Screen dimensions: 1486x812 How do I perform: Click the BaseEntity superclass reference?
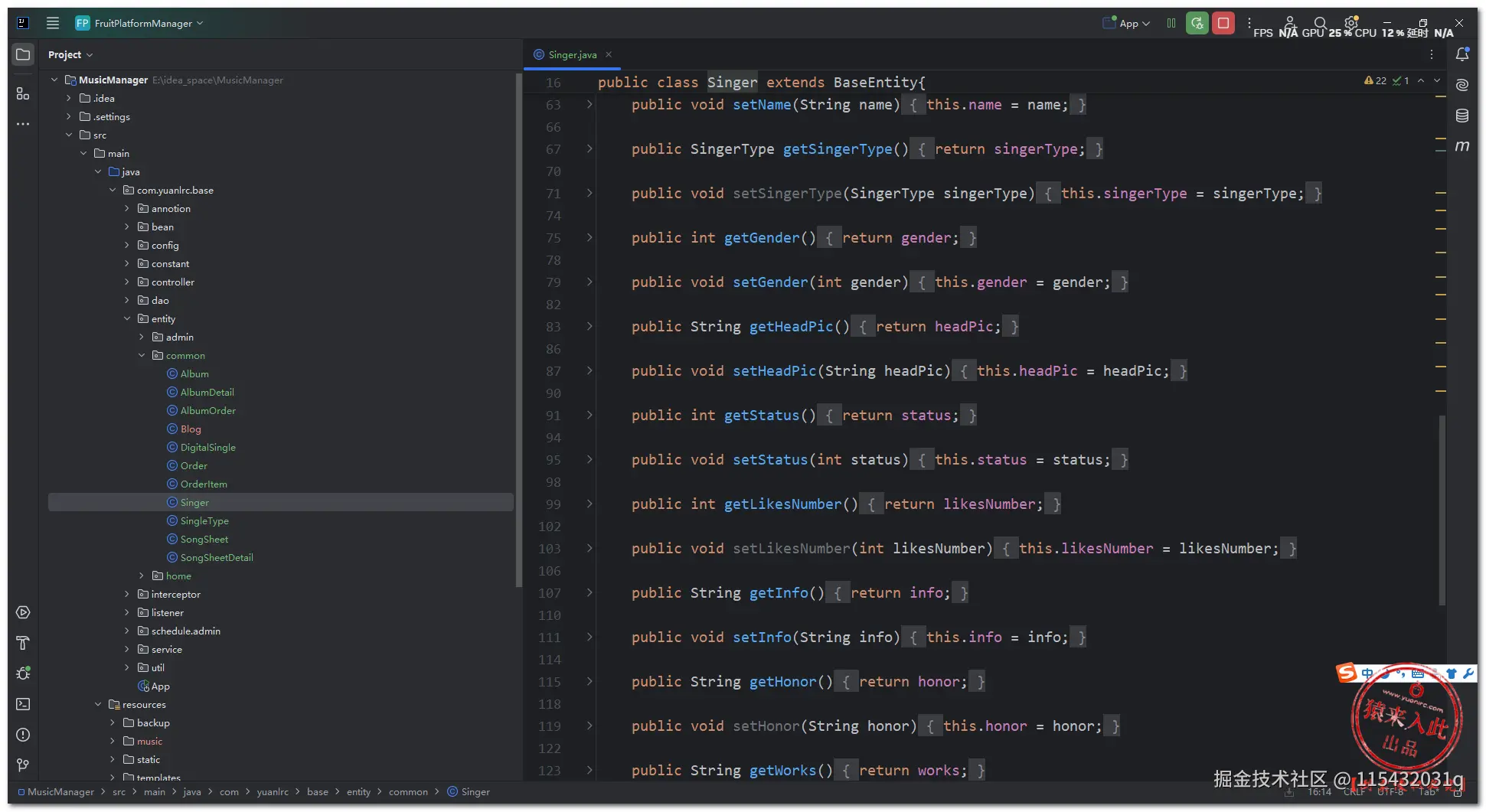(875, 82)
